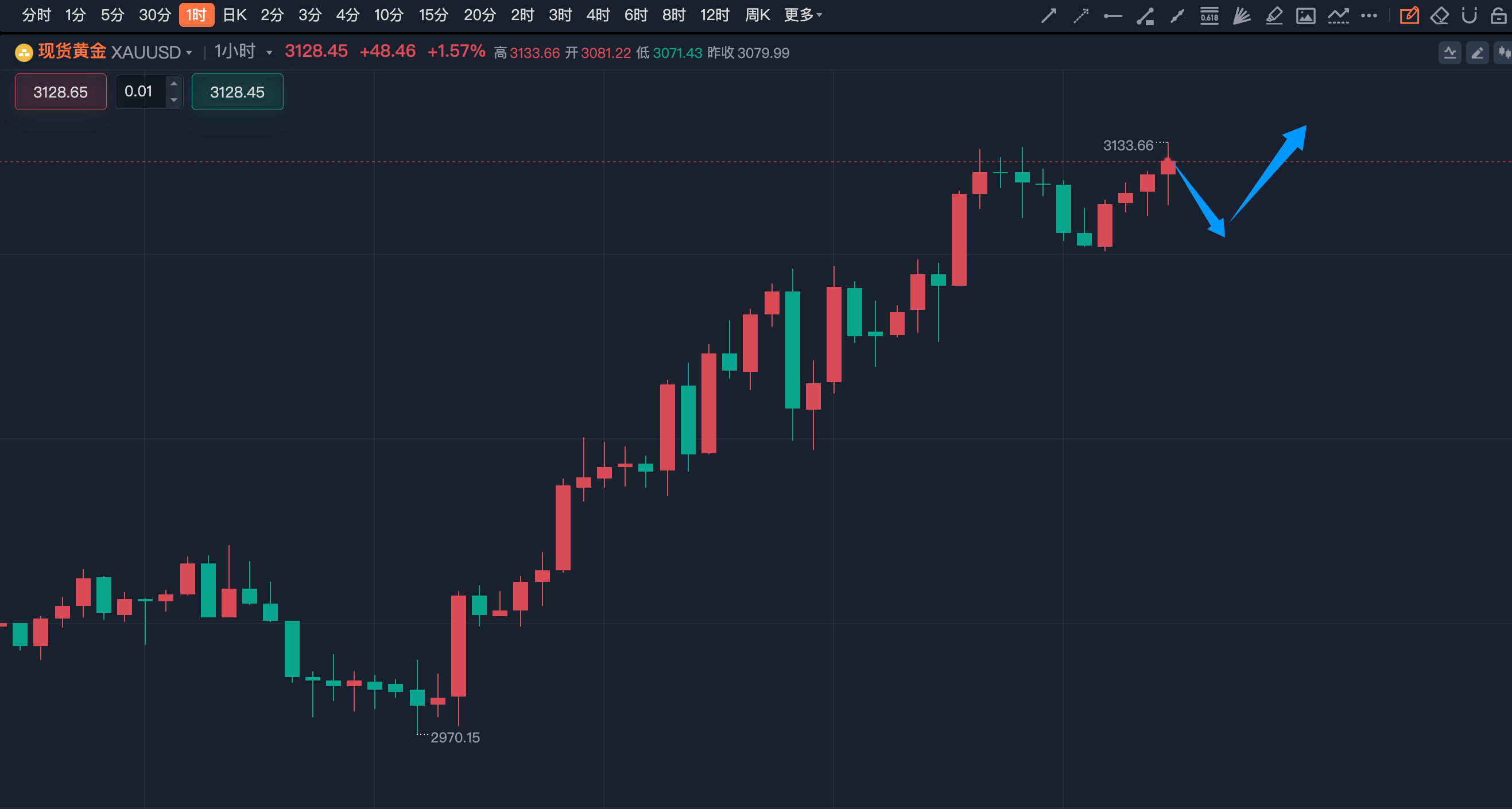1512x809 pixels.
Task: Toggle the drawing lock icon
Action: (1498, 15)
